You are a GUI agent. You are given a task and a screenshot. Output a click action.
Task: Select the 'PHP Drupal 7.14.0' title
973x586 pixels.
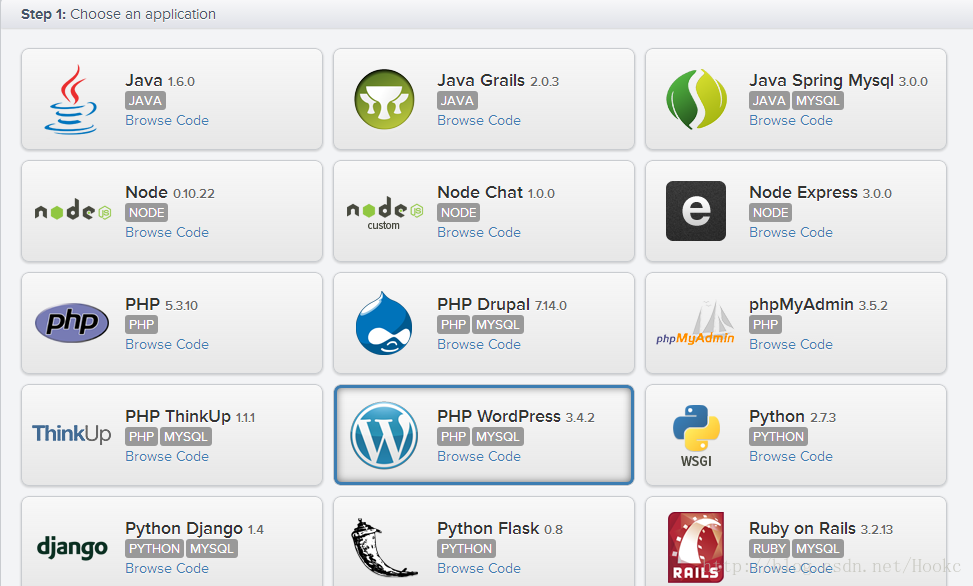[x=502, y=305]
